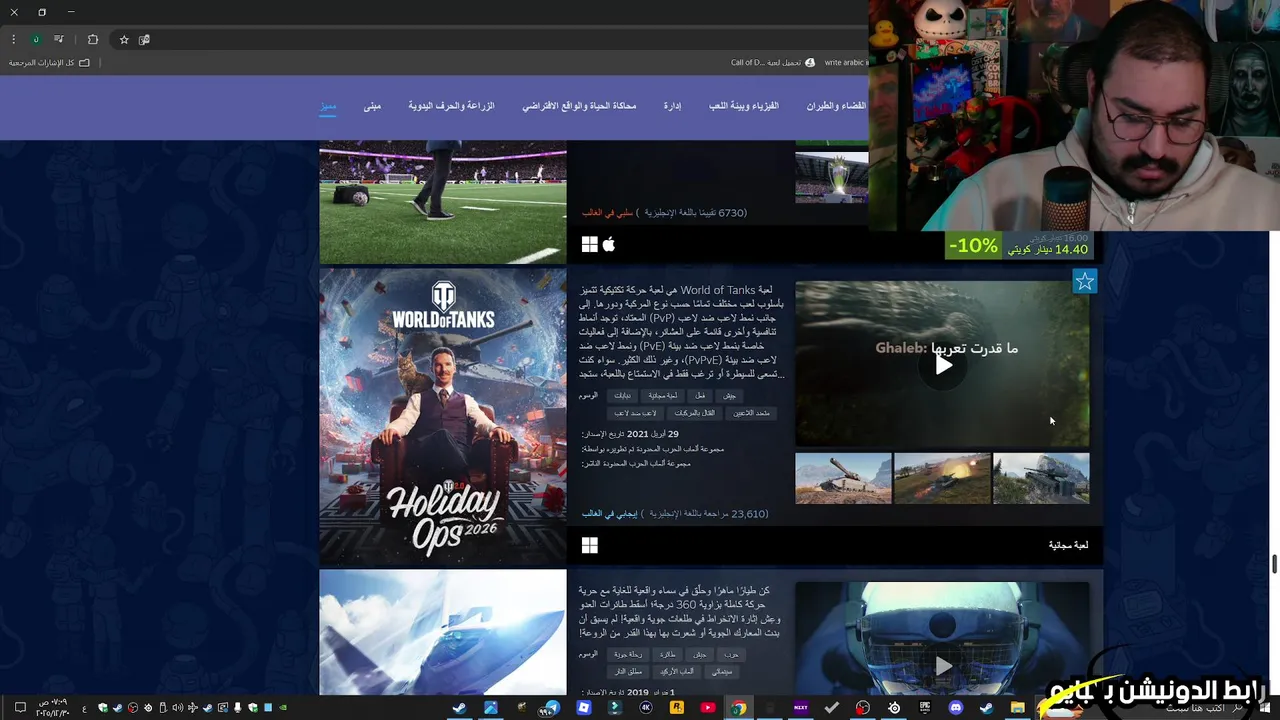Click the taskbar clock and date
The width and height of the screenshot is (1280, 720).
(52, 707)
